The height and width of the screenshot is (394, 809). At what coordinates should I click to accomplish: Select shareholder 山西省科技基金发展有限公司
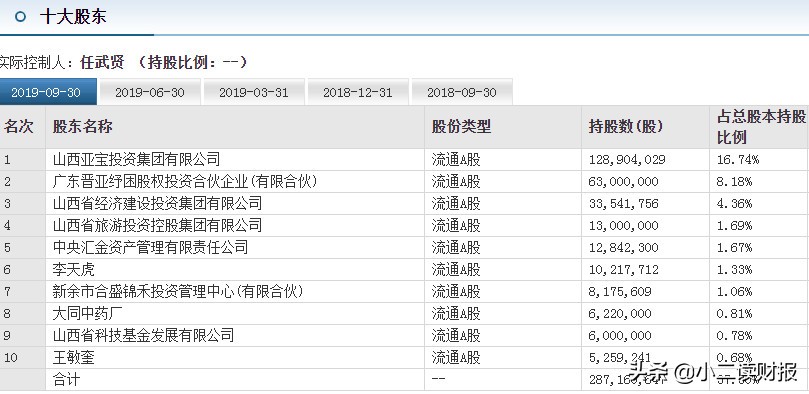(143, 336)
